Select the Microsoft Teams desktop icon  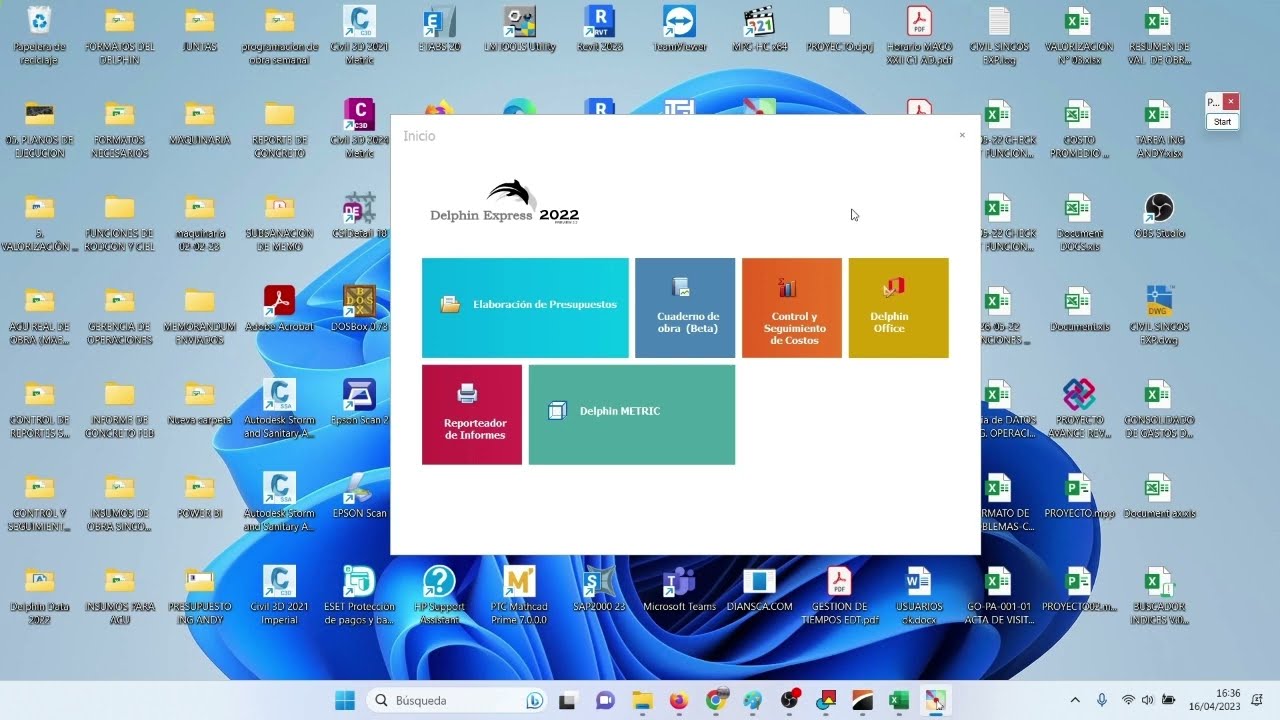(680, 588)
